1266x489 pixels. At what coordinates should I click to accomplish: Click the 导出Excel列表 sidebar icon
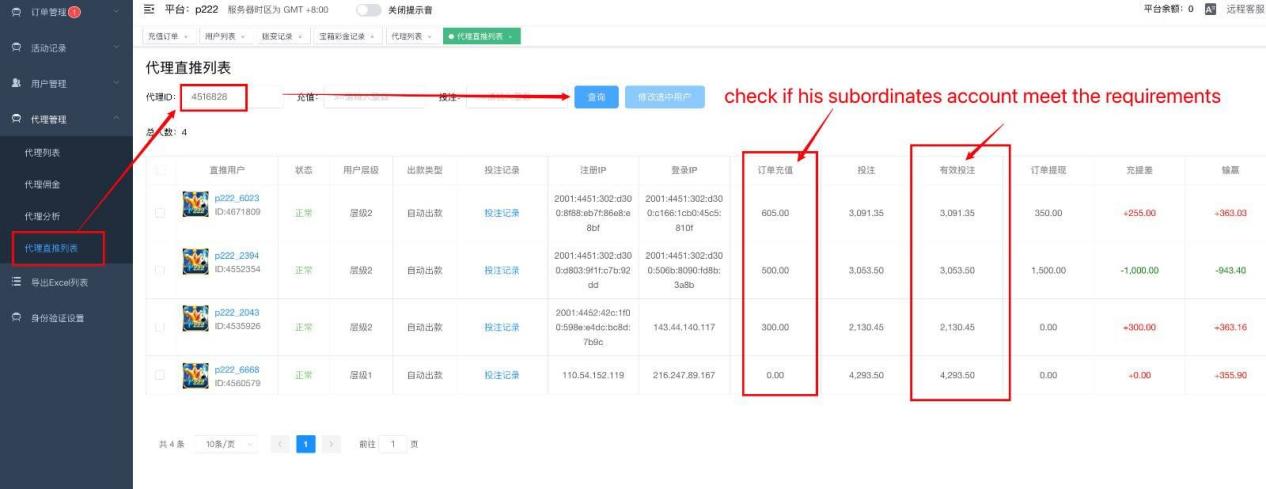coord(15,282)
